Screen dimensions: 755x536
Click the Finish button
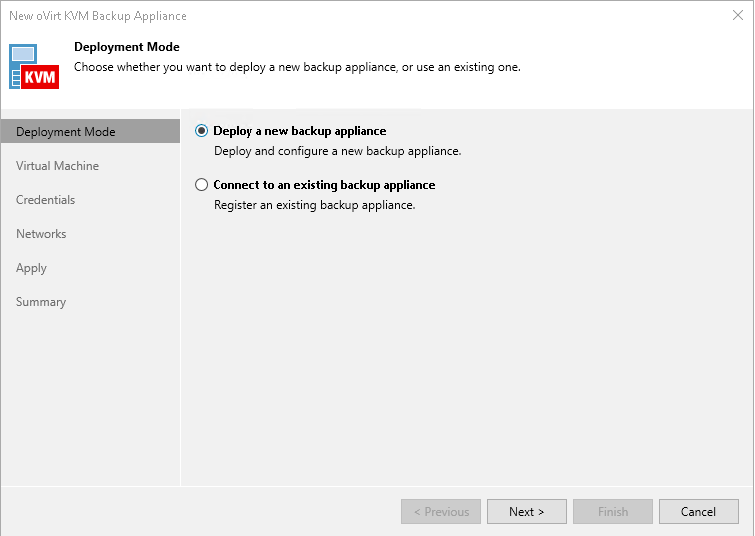613,512
